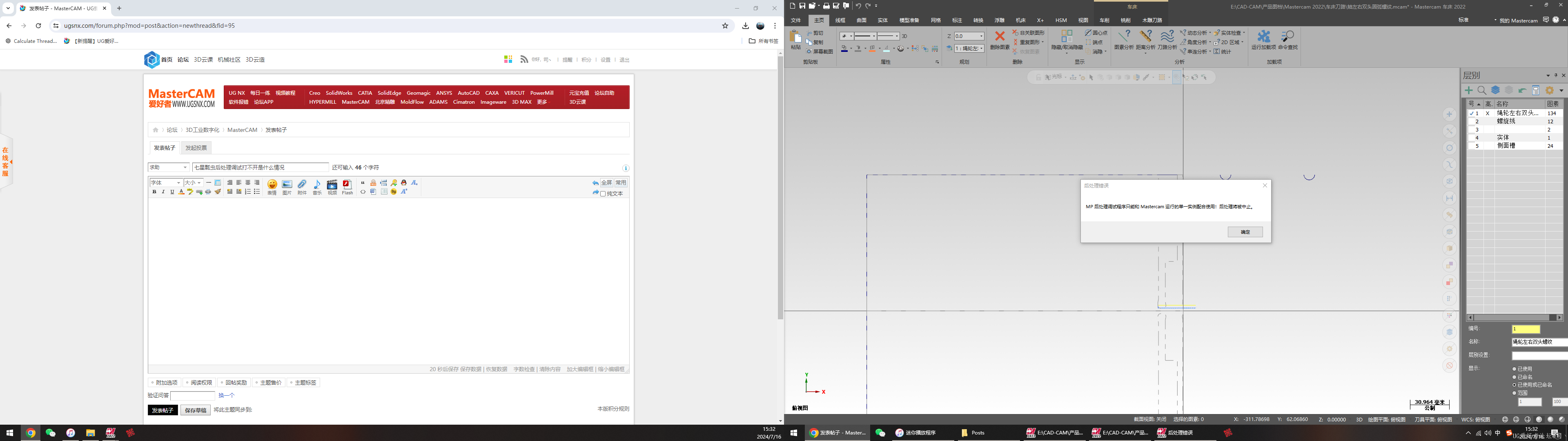The width and height of the screenshot is (1568, 441).
Task: Click level name field 绳轮左右双头螺纹
Action: (1539, 342)
